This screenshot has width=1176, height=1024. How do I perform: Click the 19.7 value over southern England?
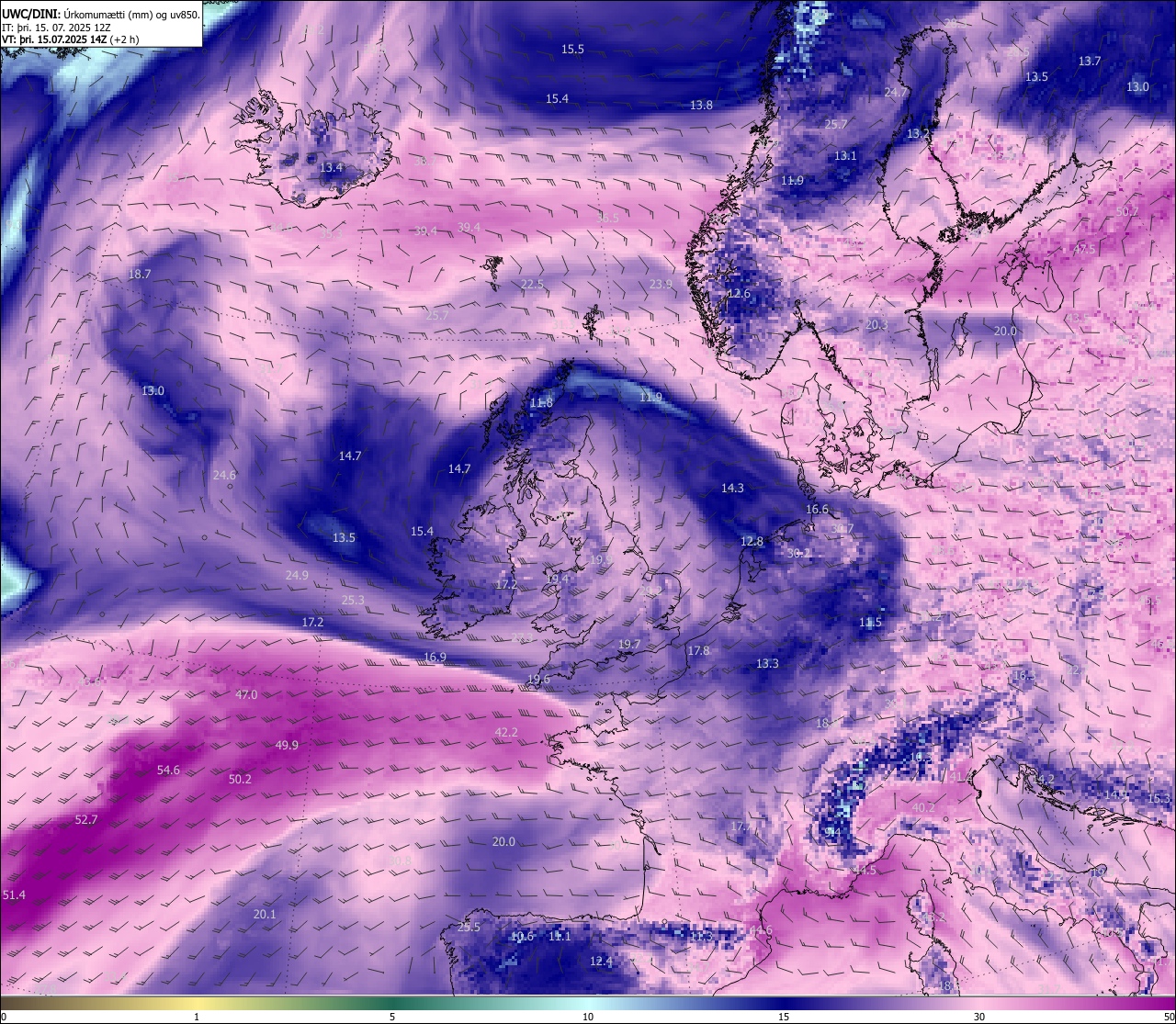tap(629, 645)
